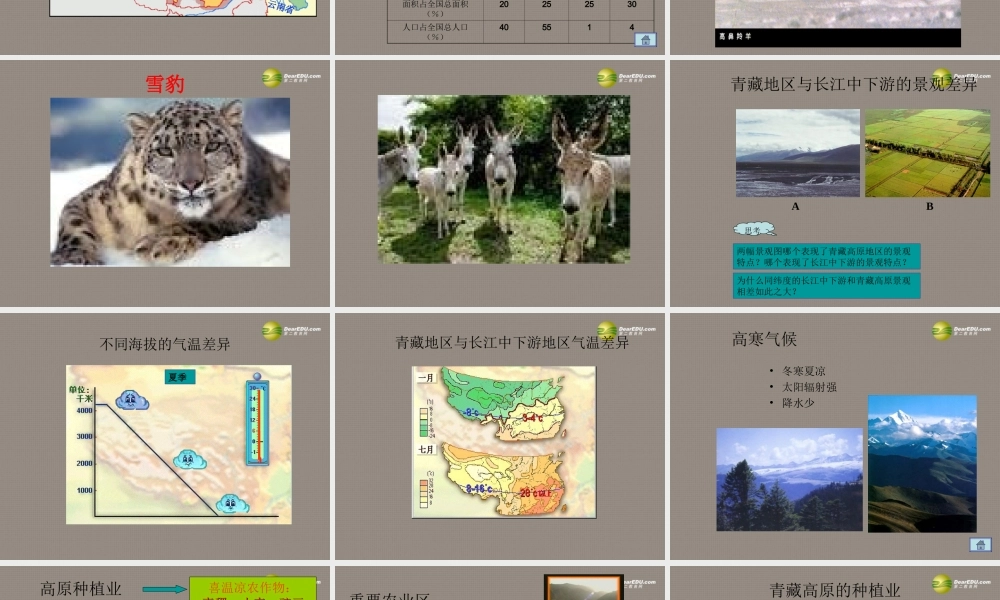Click the 青藏高原的种植业 title
This screenshot has width=1000, height=600.
tap(834, 590)
